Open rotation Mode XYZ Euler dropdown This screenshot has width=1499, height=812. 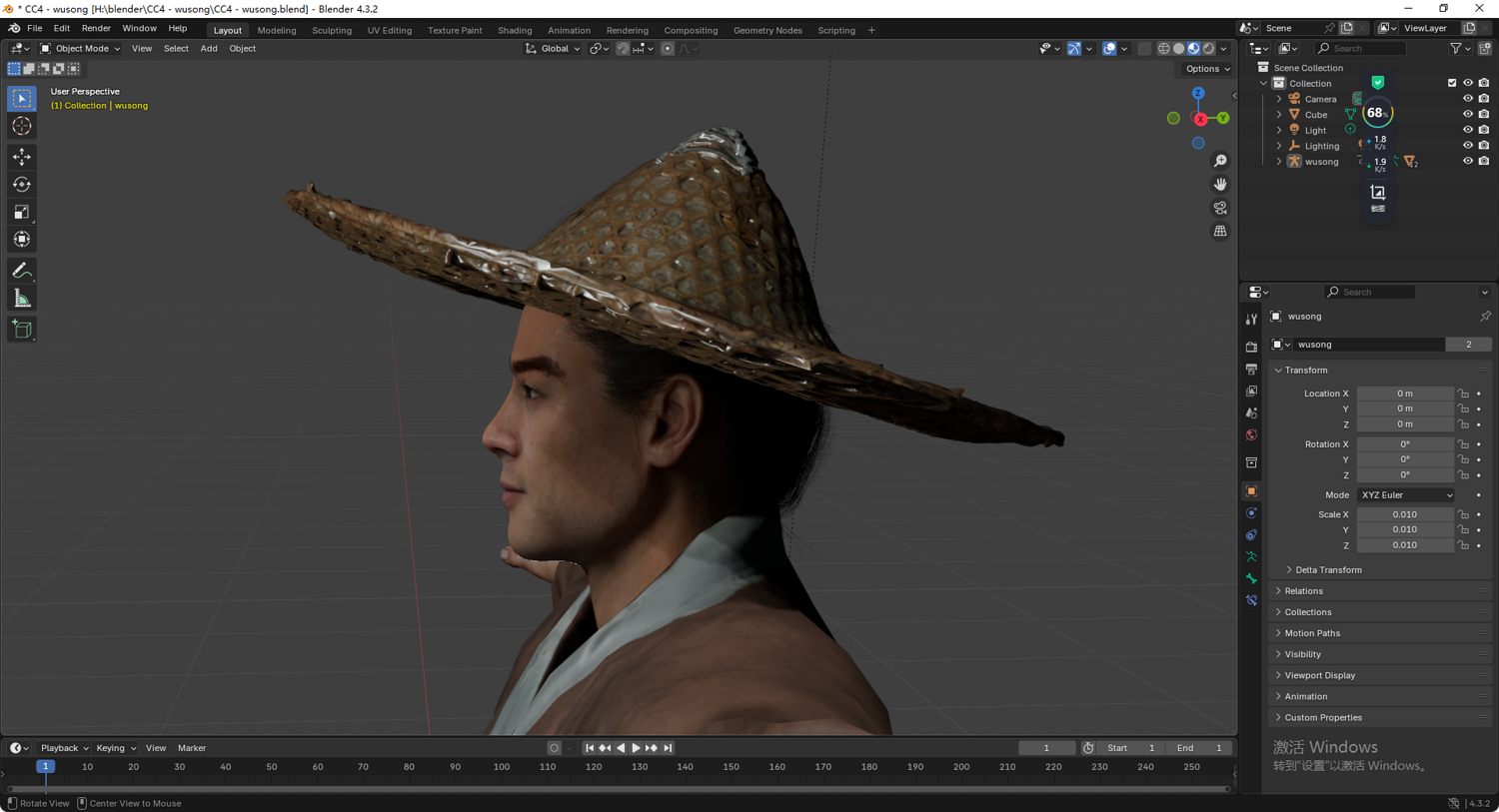1405,495
